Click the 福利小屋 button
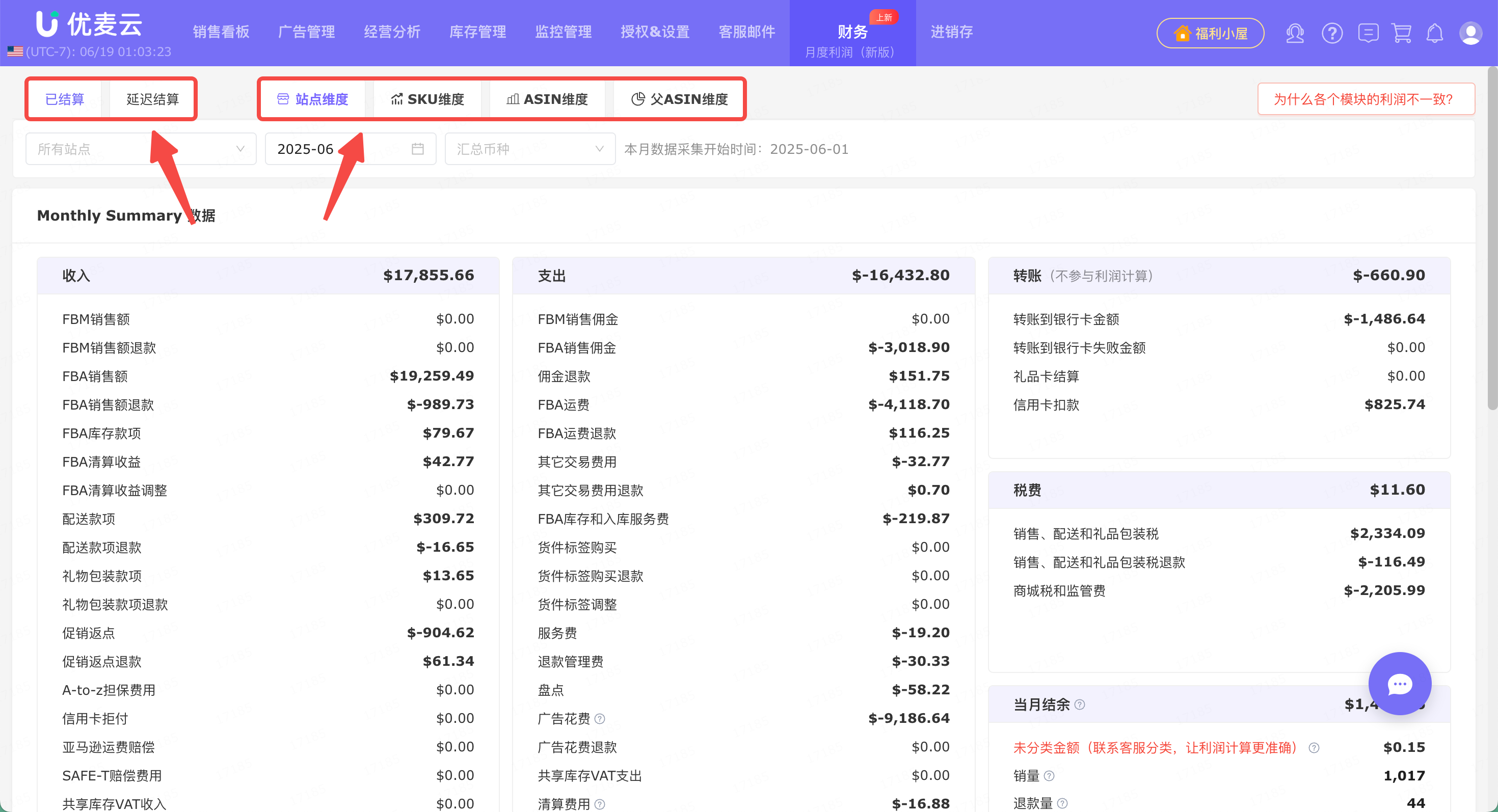Screen dimensions: 1498x812 (x=1210, y=33)
